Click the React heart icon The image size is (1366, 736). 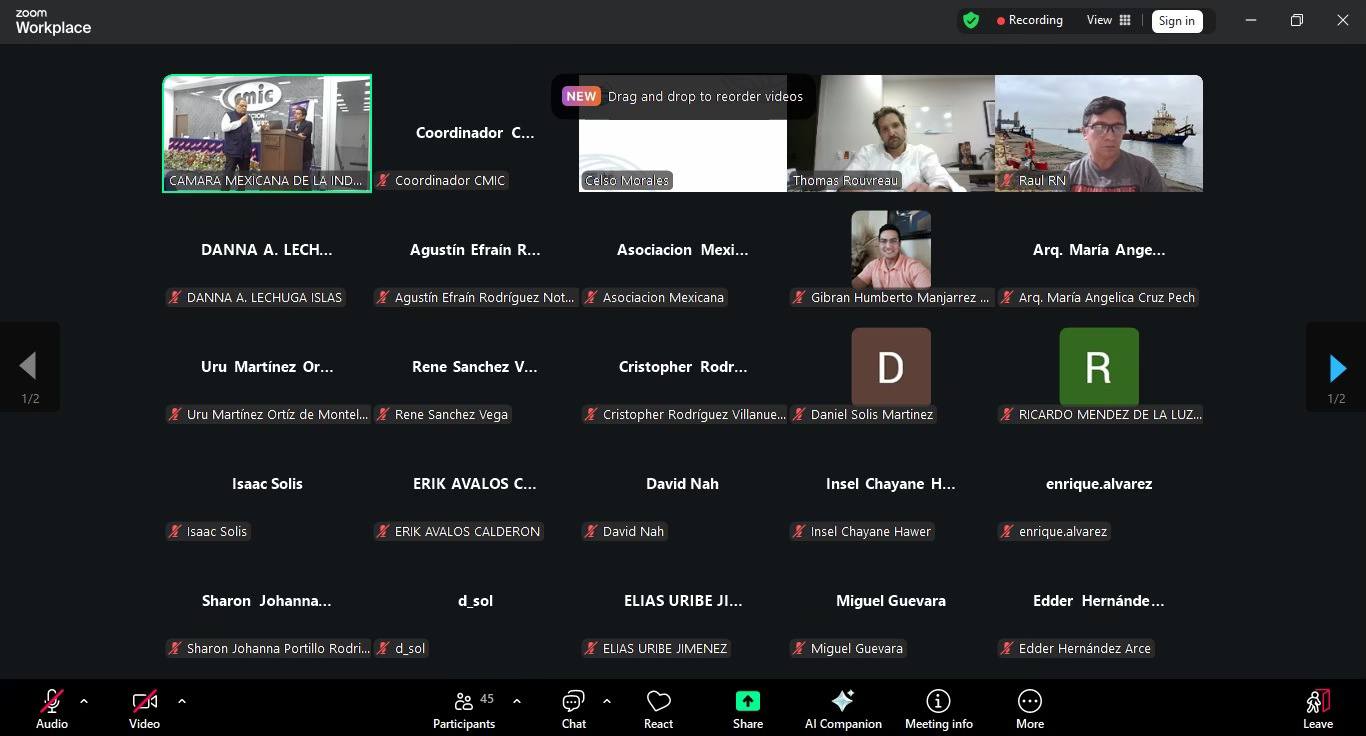658,708
